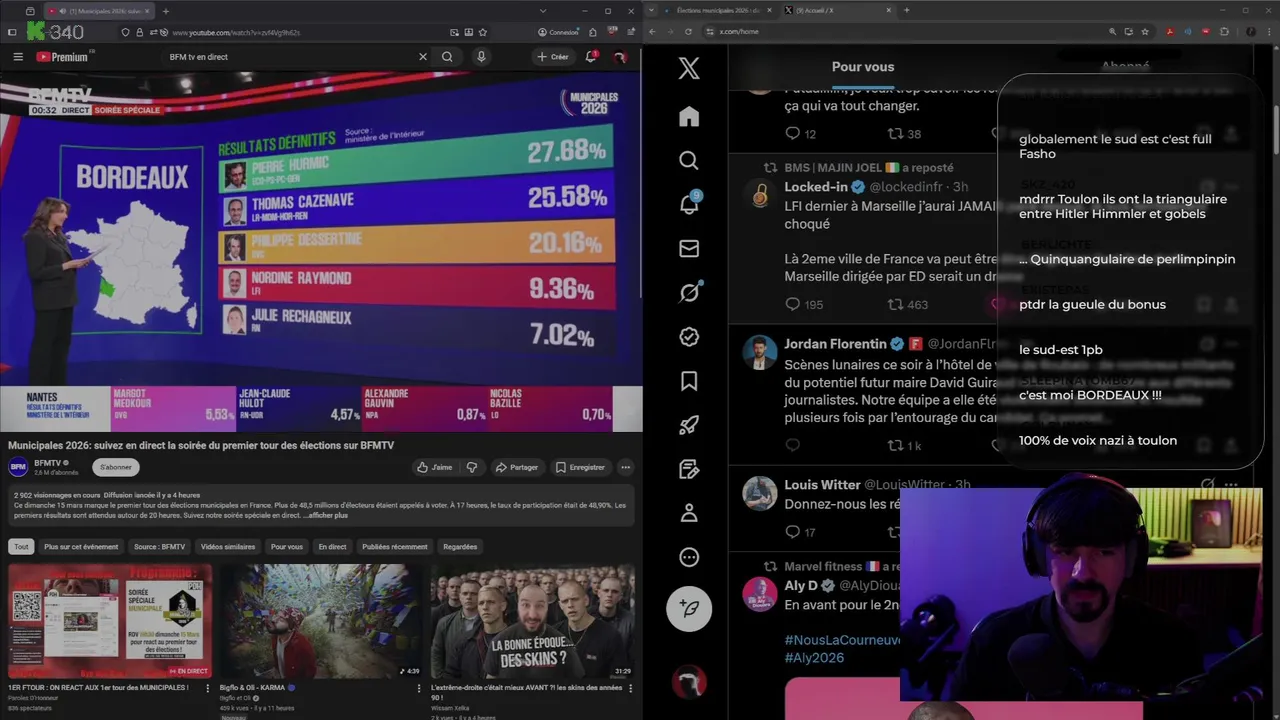
Task: Select Vidéos similaires chip
Action: pyautogui.click(x=228, y=547)
